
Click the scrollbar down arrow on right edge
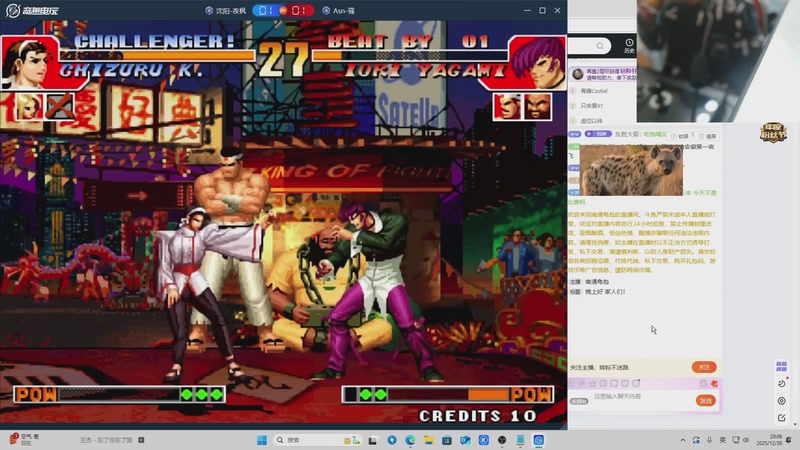(795, 424)
